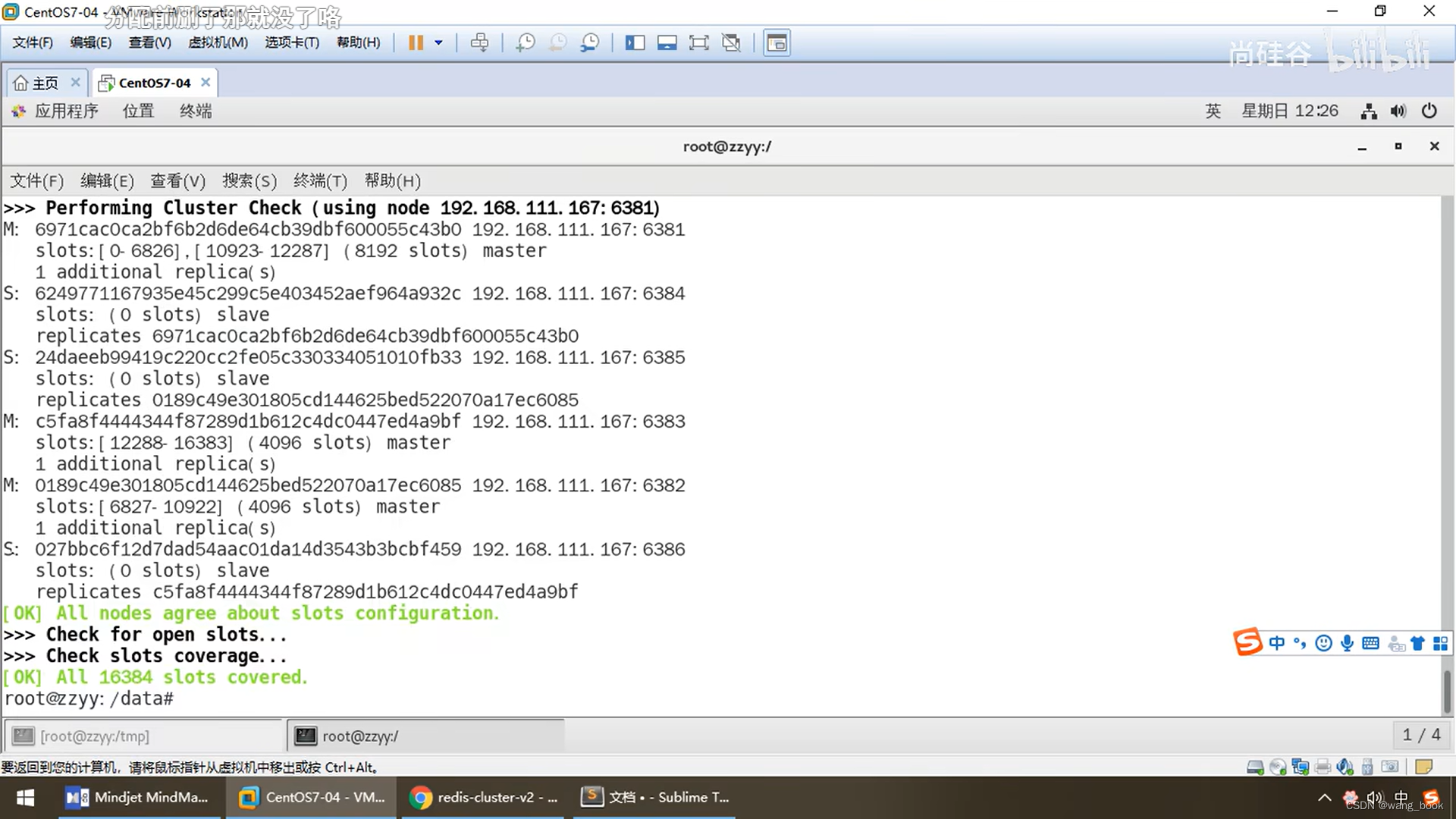
Task: Open the snapshot manager wrench icon
Action: 590,42
